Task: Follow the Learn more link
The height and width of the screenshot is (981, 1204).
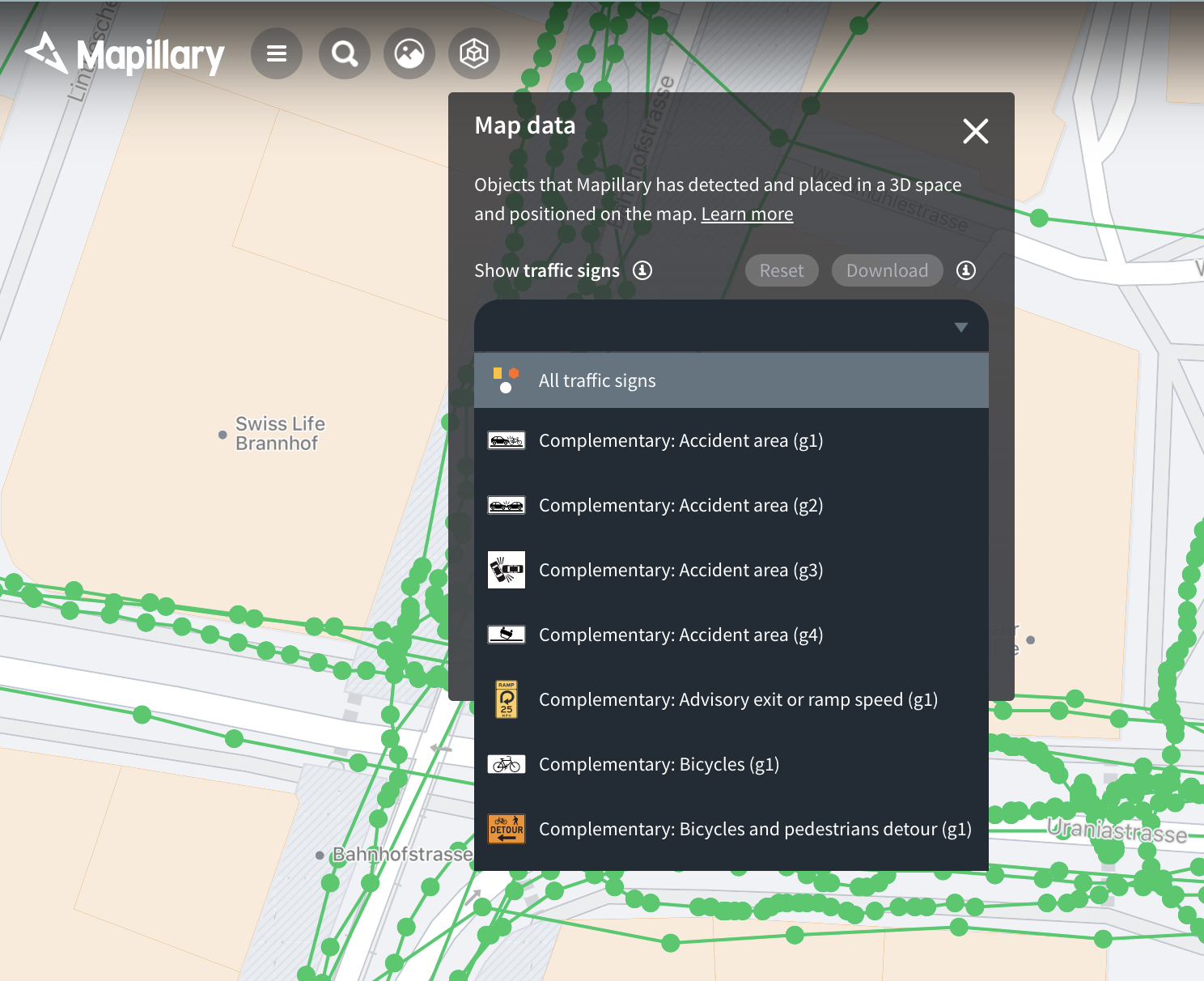Action: (747, 214)
